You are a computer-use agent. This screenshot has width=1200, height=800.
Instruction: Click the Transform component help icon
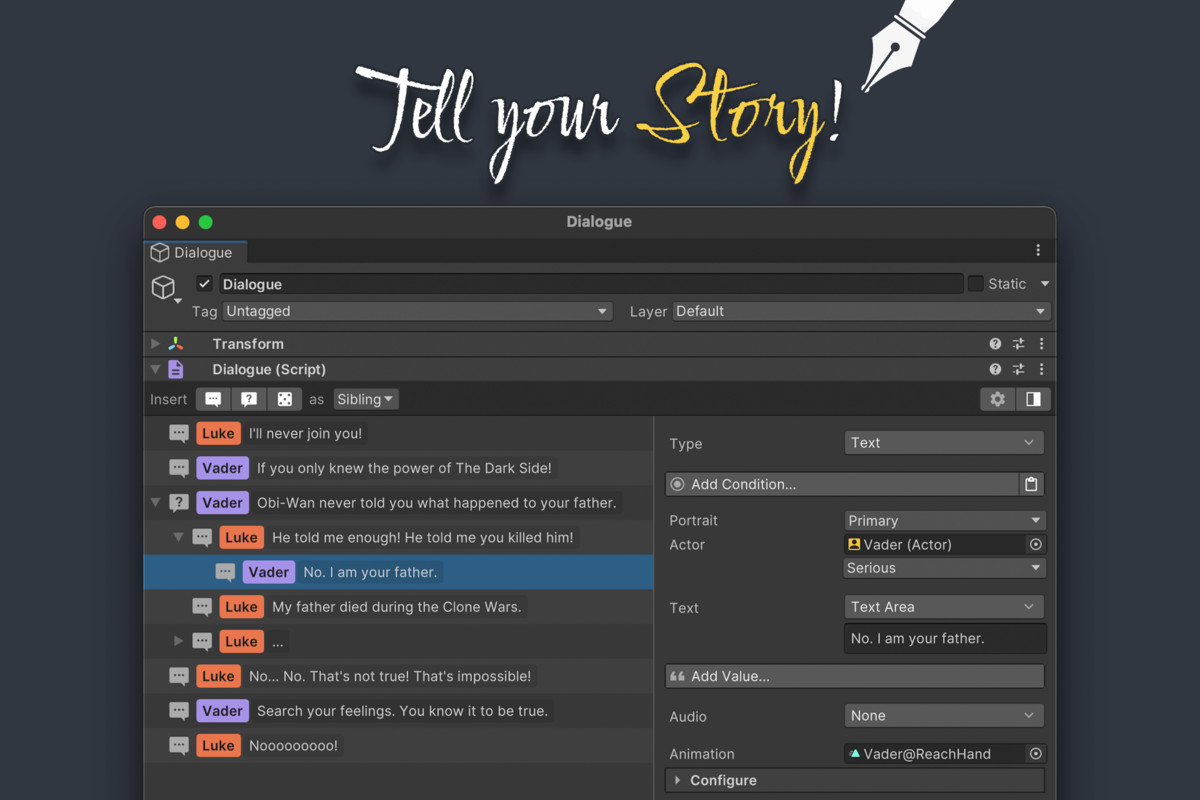[x=995, y=343]
